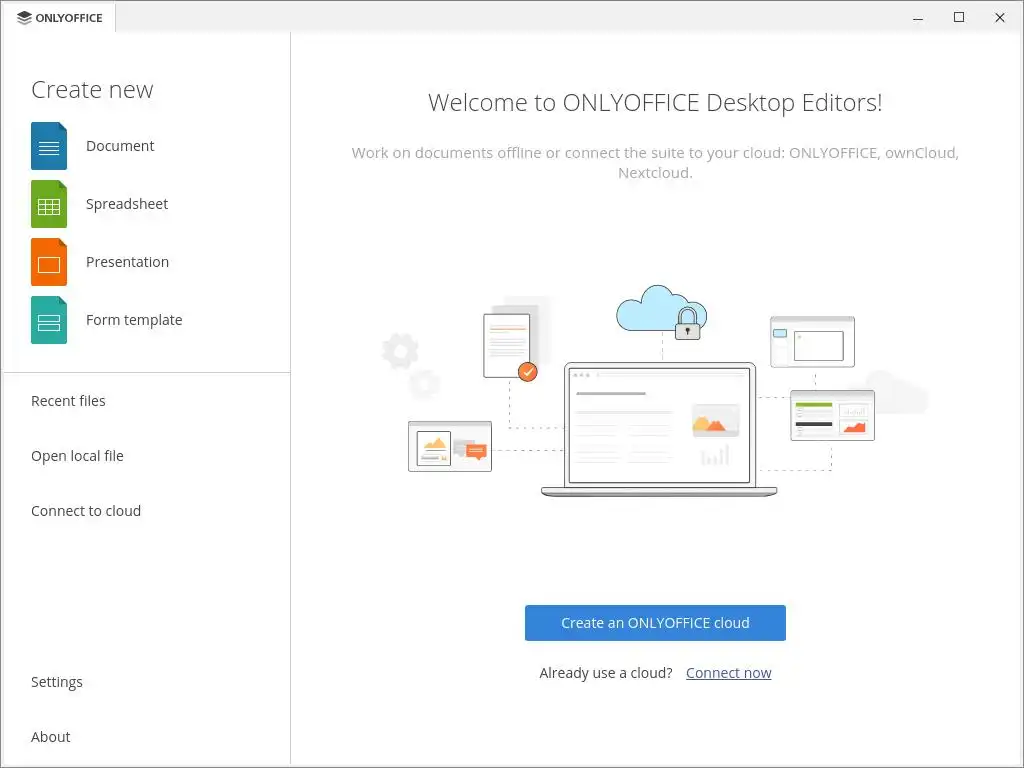The height and width of the screenshot is (768, 1024).
Task: Close the ONLYOFFICE window
Action: pyautogui.click(x=999, y=18)
